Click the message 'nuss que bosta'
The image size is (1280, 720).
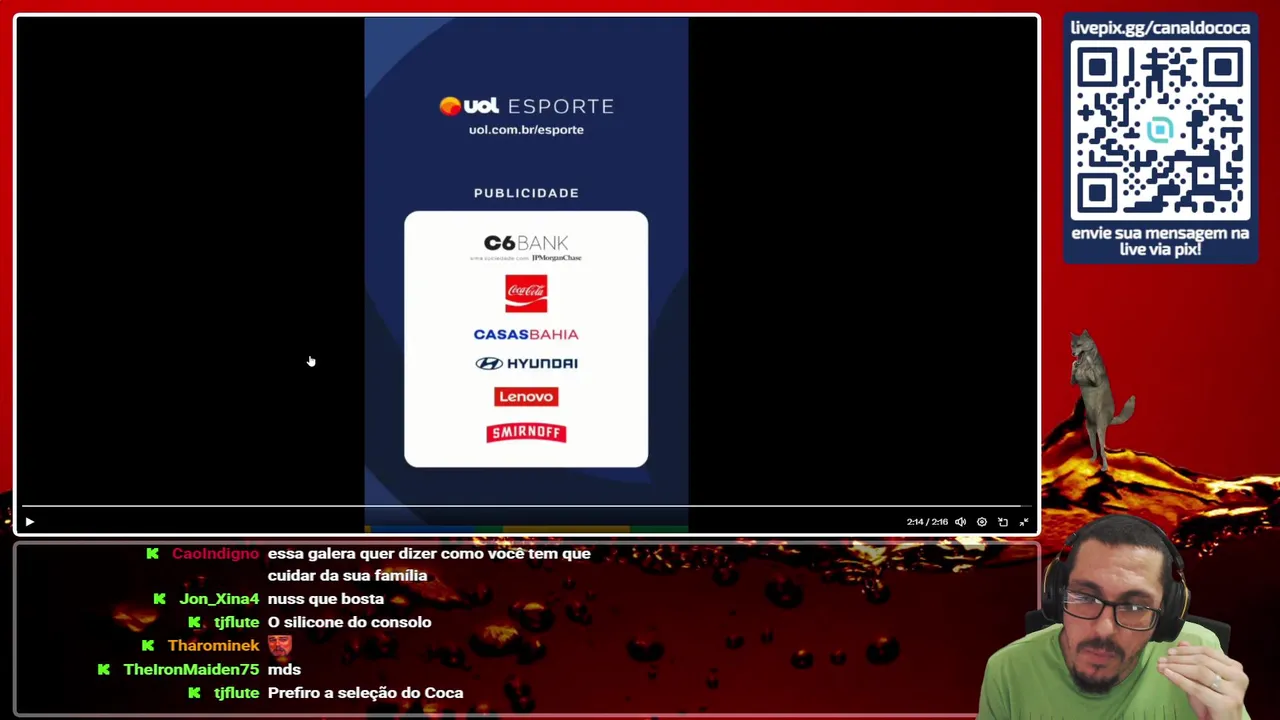[x=326, y=599]
